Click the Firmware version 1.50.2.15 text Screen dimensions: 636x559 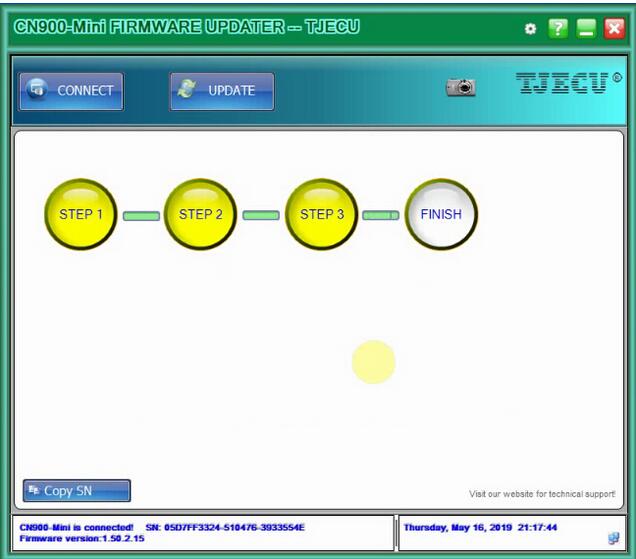82,538
